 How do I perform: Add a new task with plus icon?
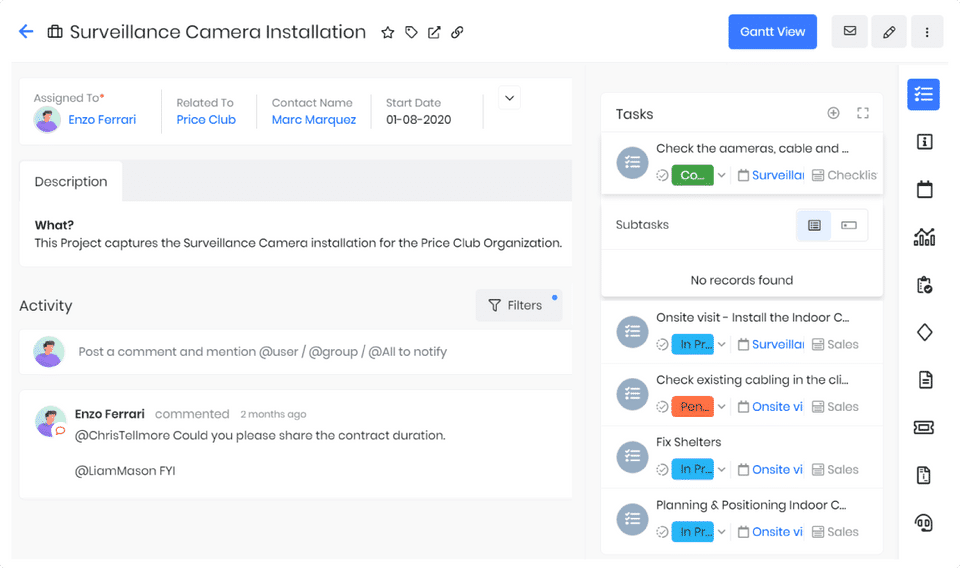pos(833,114)
